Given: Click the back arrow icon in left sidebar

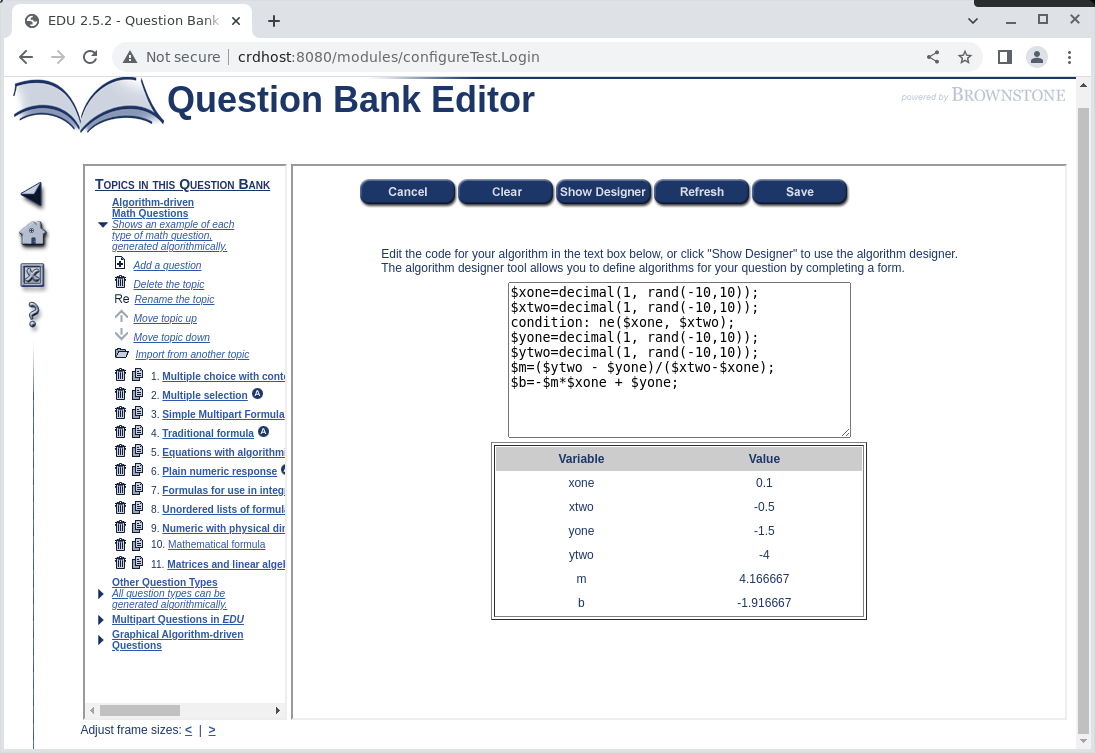Looking at the screenshot, I should click(32, 193).
